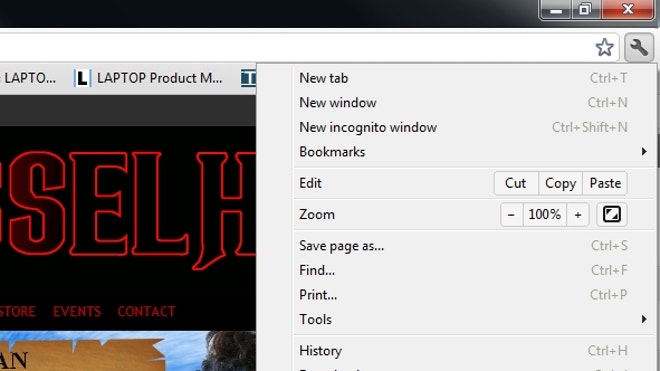The height and width of the screenshot is (371, 660).
Task: Open the CONTACT page link
Action: click(146, 312)
